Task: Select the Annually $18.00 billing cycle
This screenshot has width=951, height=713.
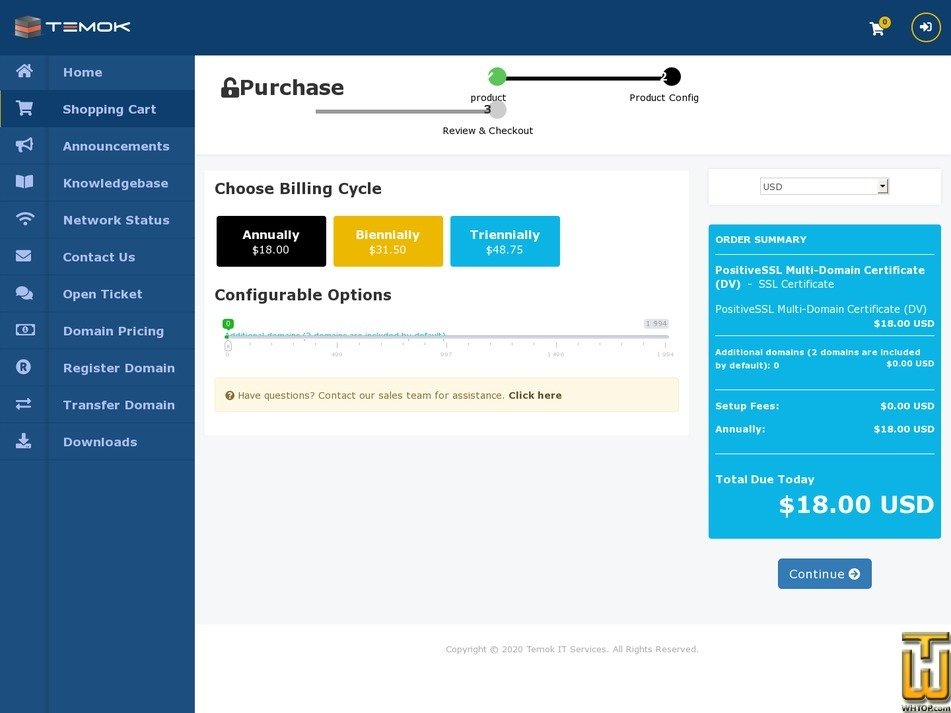Action: (270, 241)
